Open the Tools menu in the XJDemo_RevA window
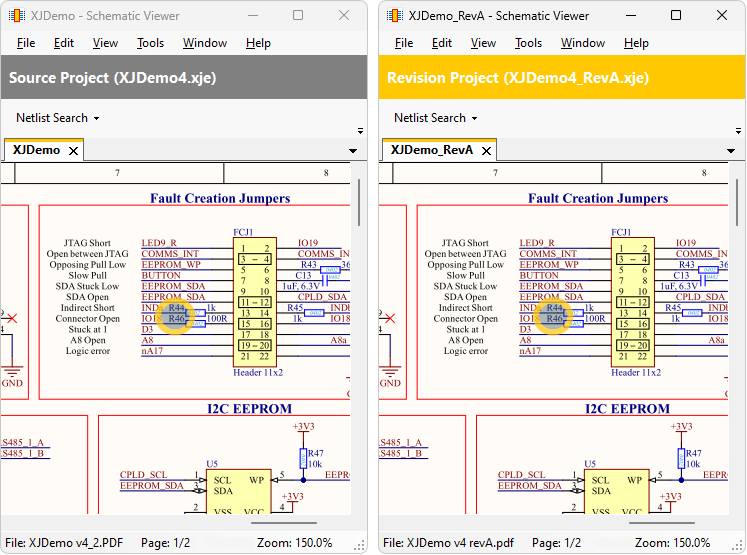Screen dimensions: 747x555 (528, 43)
